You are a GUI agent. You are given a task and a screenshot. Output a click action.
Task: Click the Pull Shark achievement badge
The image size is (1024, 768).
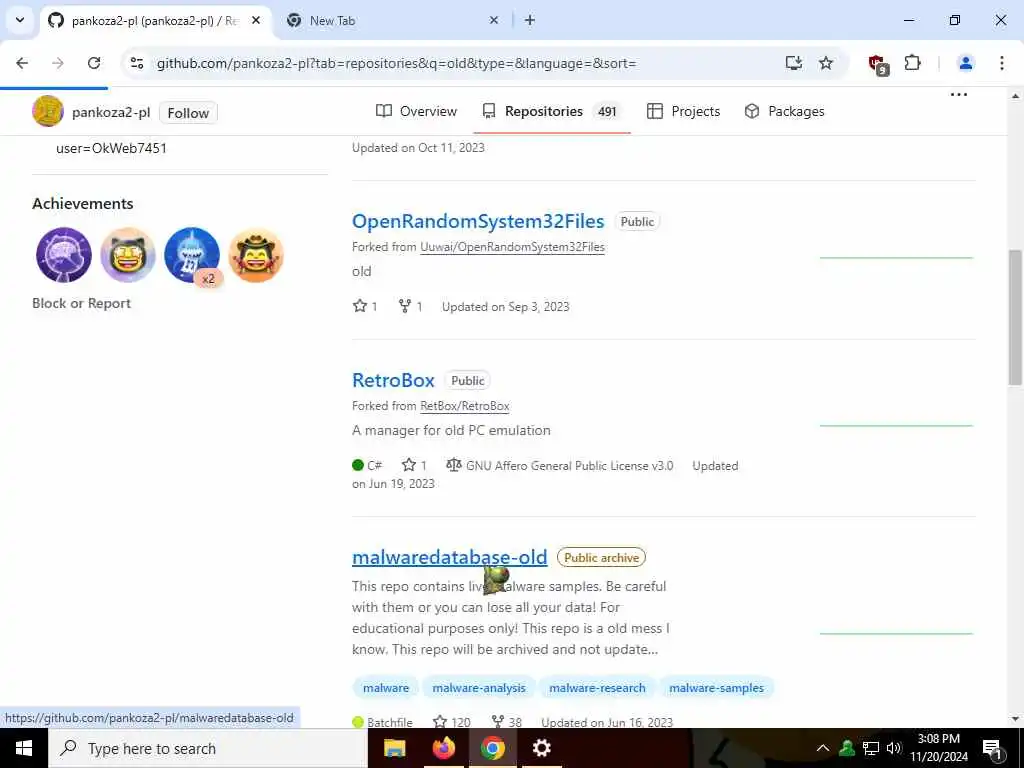point(192,255)
